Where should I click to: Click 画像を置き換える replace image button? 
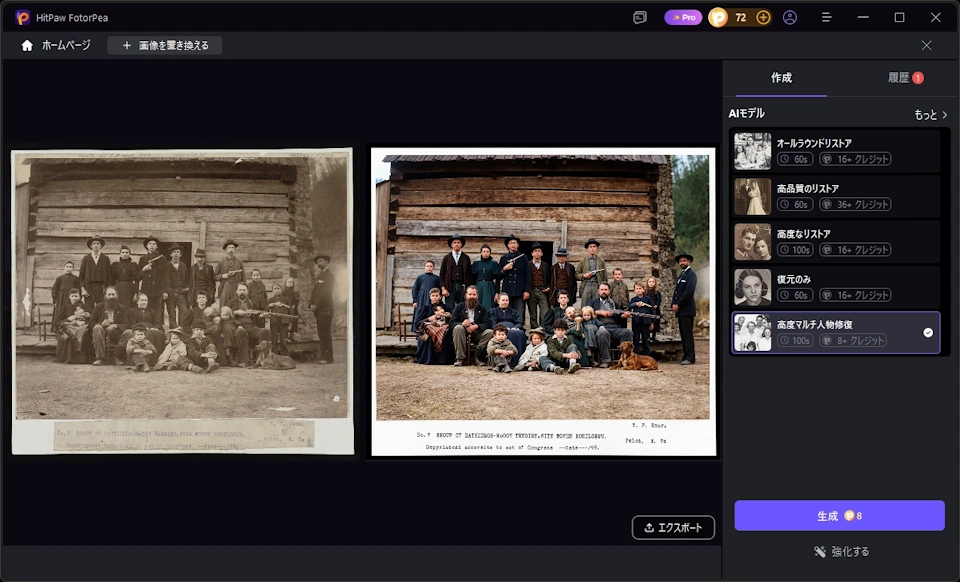click(165, 45)
